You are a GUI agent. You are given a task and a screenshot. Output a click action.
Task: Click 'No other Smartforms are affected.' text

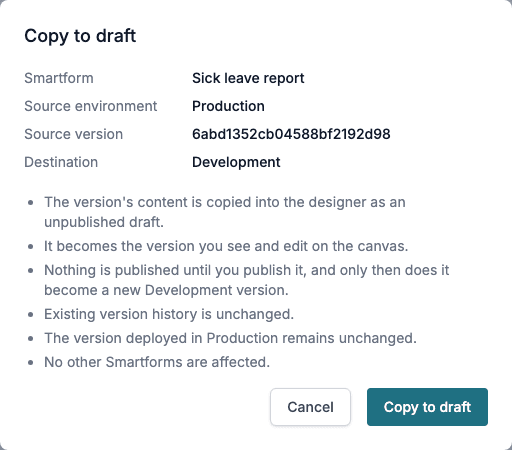[x=157, y=362]
